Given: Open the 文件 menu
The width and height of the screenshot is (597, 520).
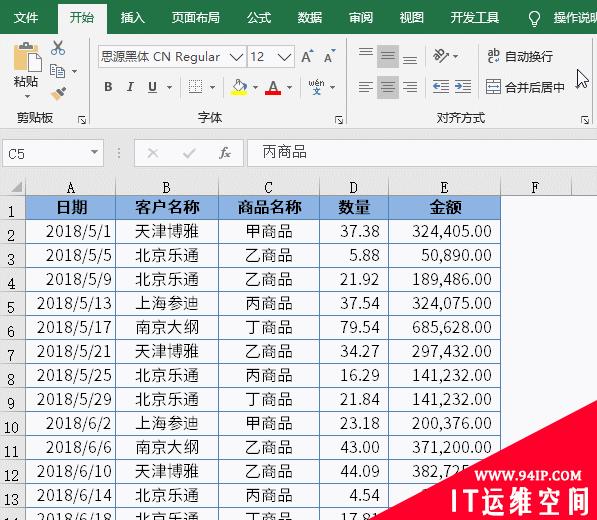Looking at the screenshot, I should (x=26, y=18).
